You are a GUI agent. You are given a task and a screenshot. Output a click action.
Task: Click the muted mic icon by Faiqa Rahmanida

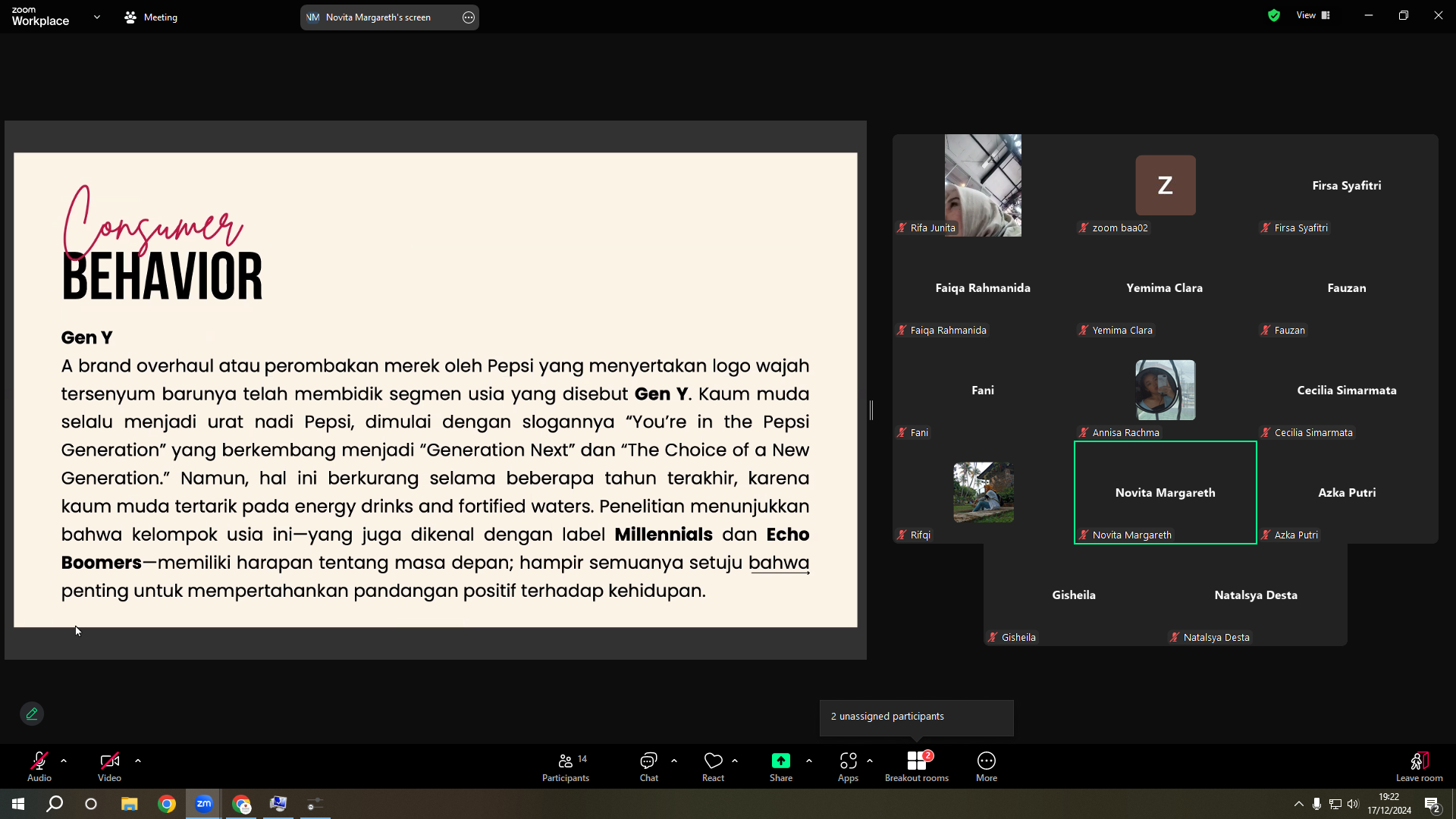point(902,330)
